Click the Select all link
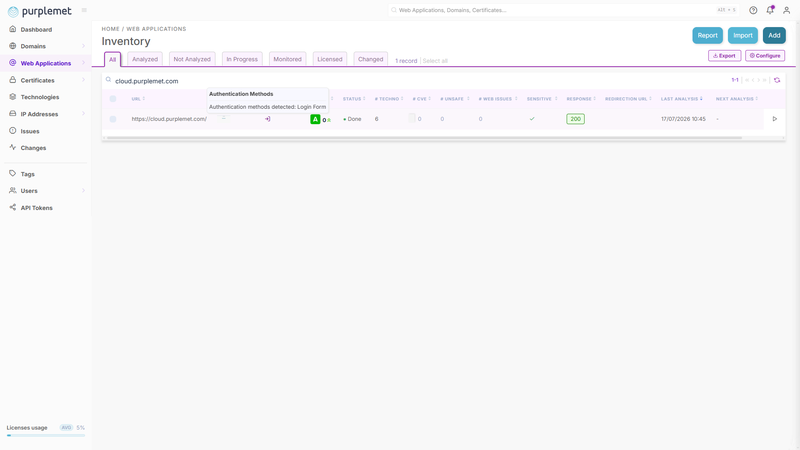The image size is (800, 450). (x=435, y=61)
